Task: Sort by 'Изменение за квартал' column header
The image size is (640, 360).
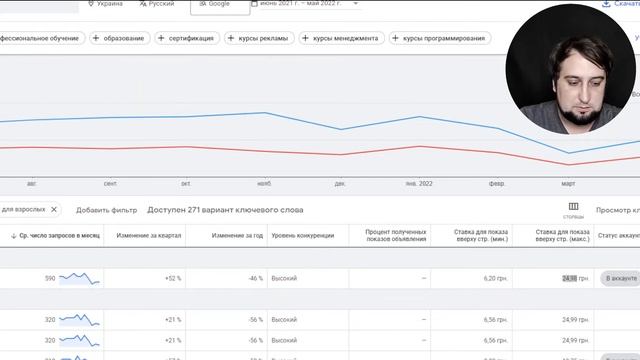Action: (149, 236)
